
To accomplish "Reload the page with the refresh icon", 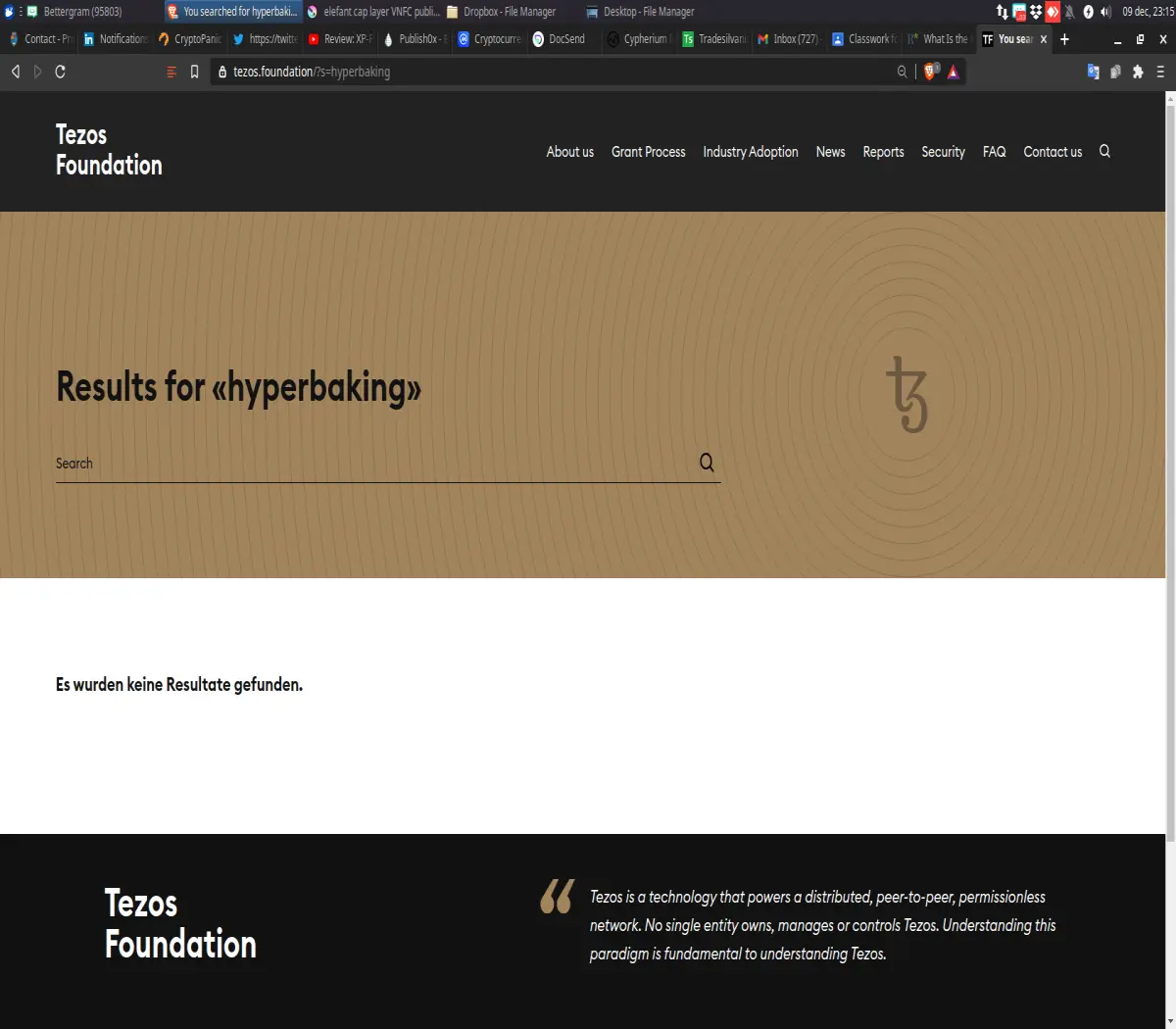I will click(x=60, y=72).
